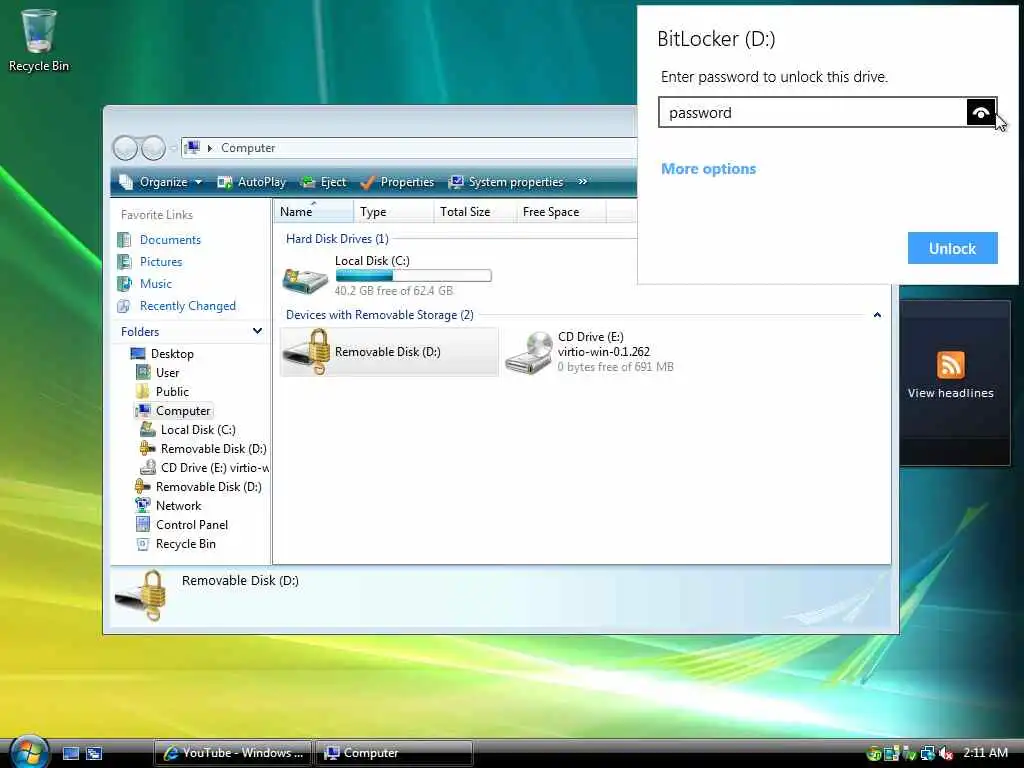Click the muted volume tray icon
The width and height of the screenshot is (1024, 768).
click(x=945, y=753)
